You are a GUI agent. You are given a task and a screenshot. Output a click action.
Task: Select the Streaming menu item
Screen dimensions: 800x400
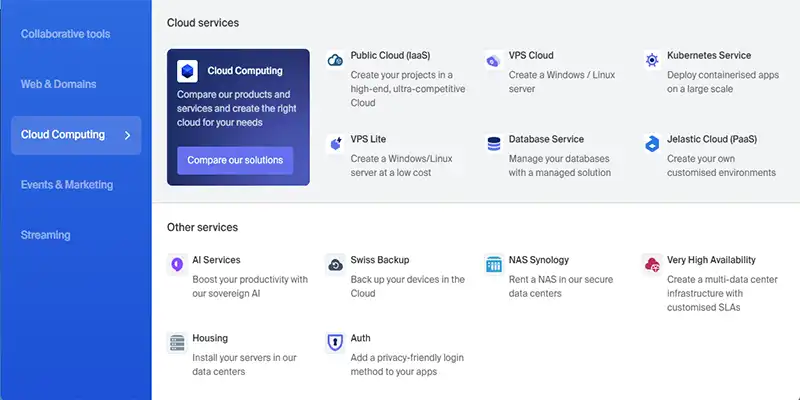pos(45,235)
